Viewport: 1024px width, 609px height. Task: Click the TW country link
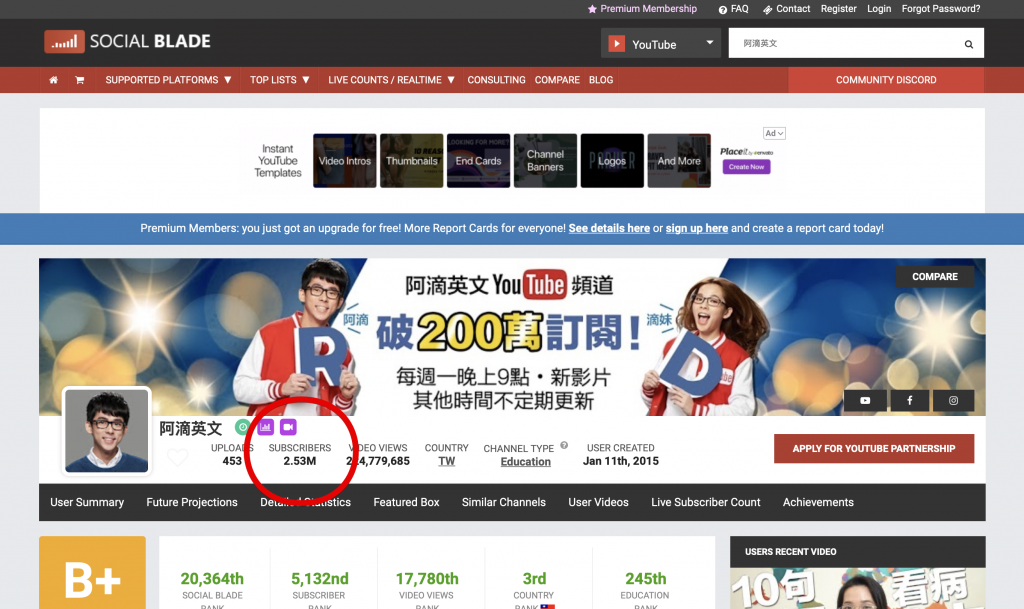click(x=447, y=461)
